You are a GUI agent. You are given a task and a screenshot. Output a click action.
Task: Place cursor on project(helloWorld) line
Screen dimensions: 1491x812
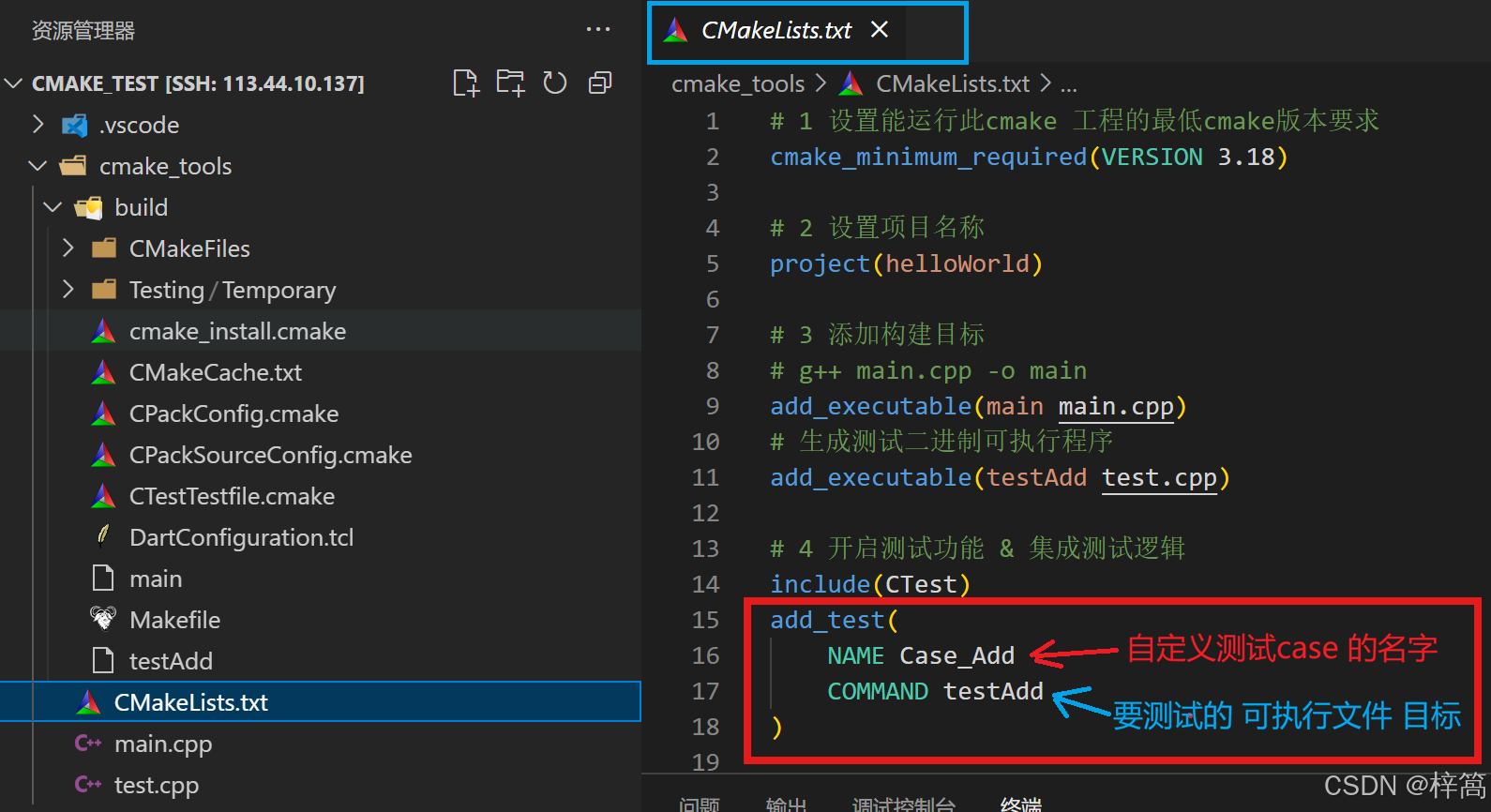(906, 264)
